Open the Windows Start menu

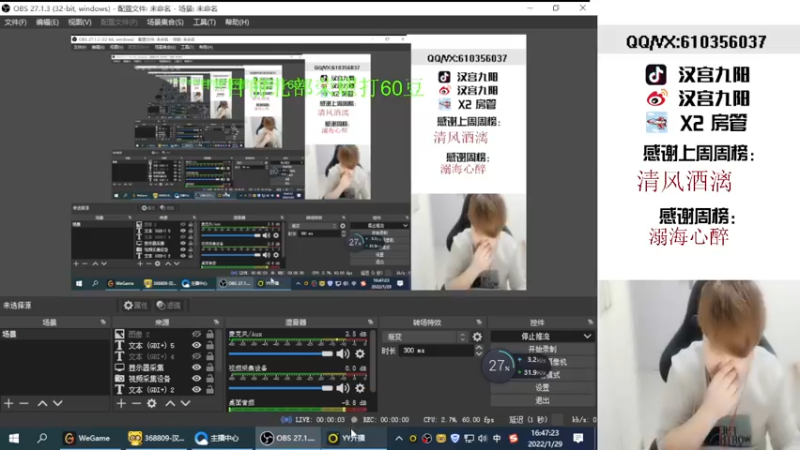(14, 438)
